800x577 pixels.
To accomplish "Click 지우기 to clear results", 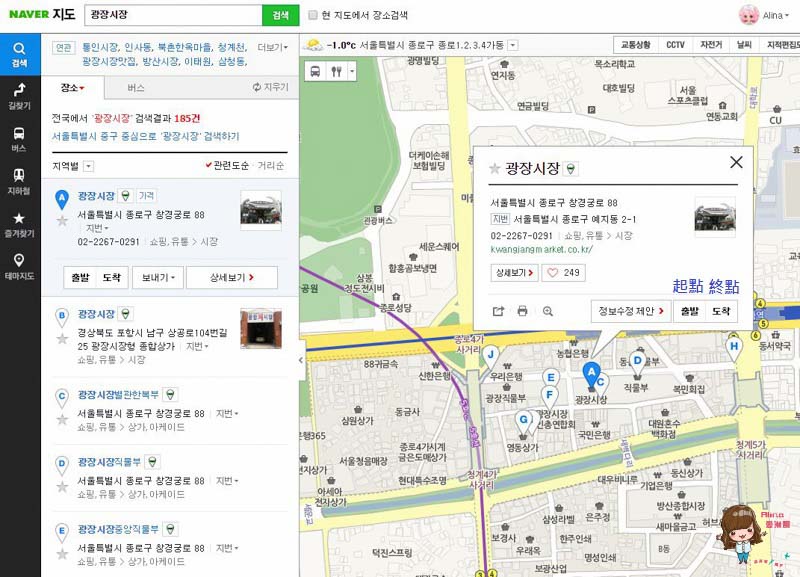I will (271, 87).
